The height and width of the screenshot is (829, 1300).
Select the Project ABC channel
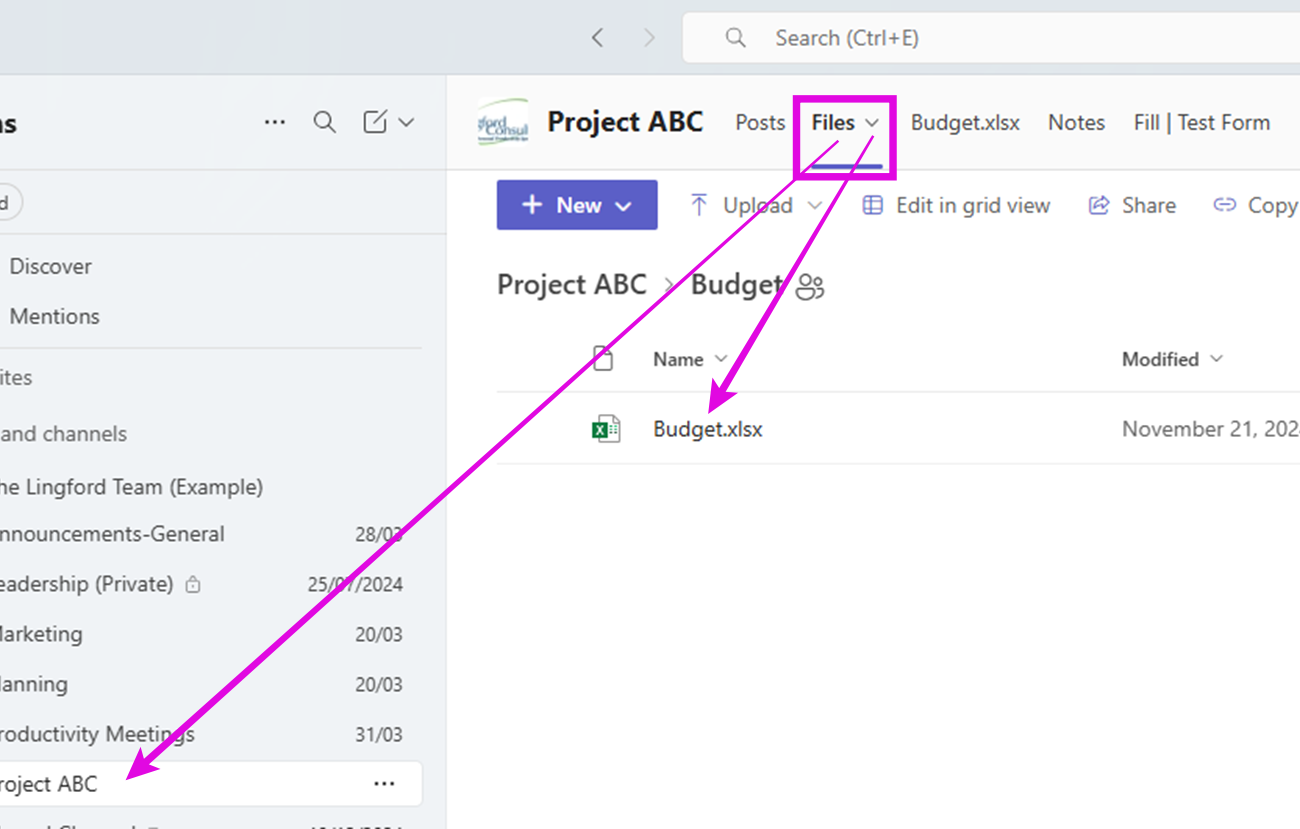tap(211, 784)
